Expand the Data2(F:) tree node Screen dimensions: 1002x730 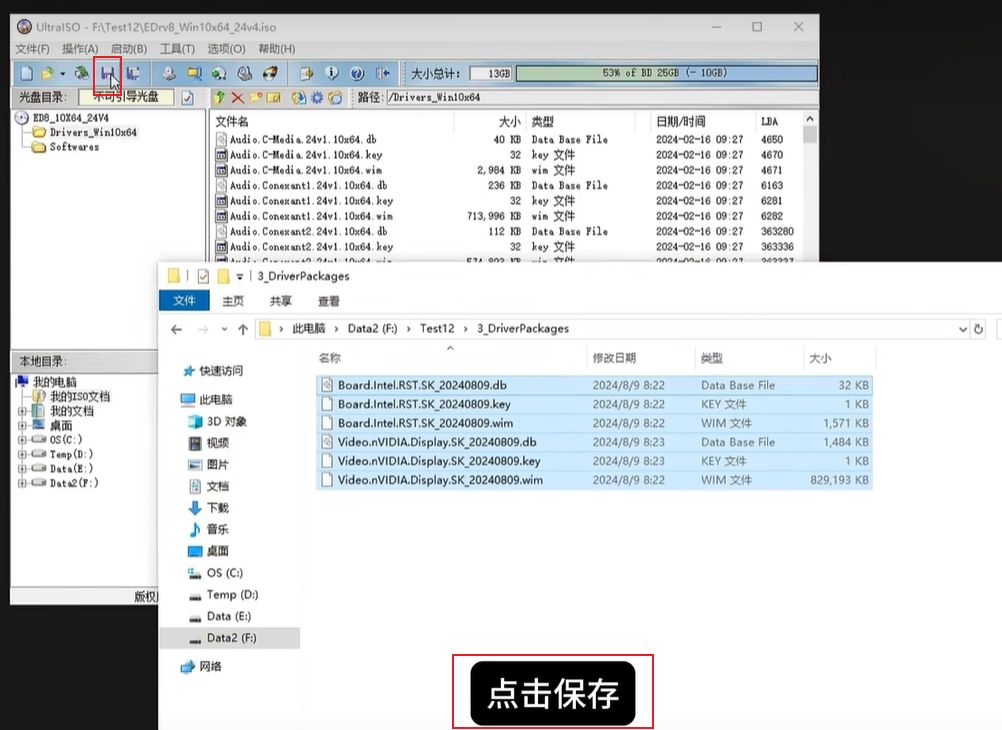(22, 483)
